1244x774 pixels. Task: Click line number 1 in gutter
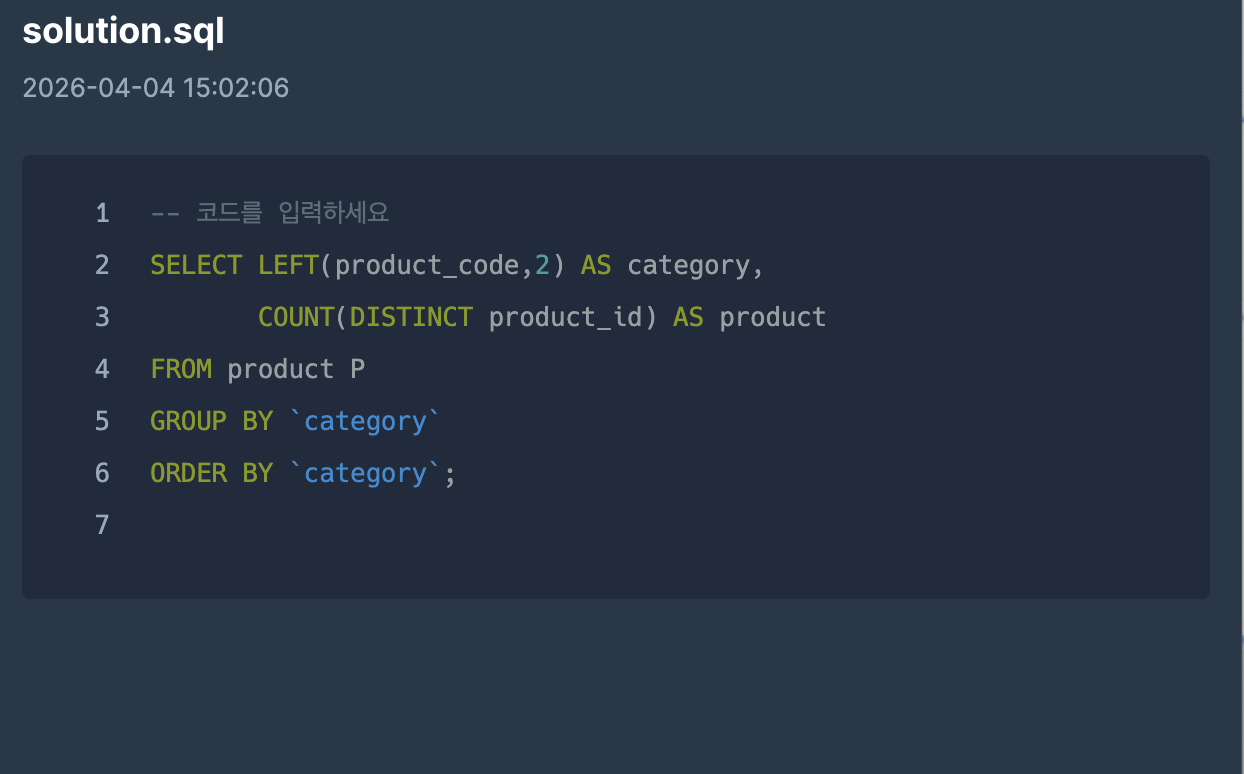(102, 213)
